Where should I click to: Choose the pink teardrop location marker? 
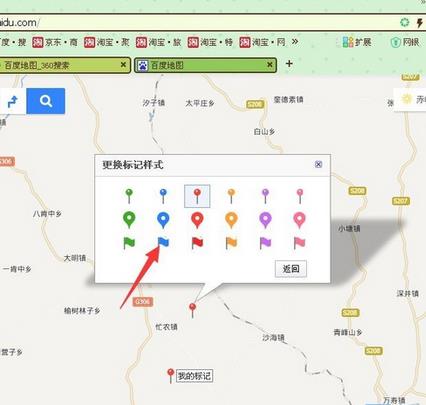(x=300, y=220)
